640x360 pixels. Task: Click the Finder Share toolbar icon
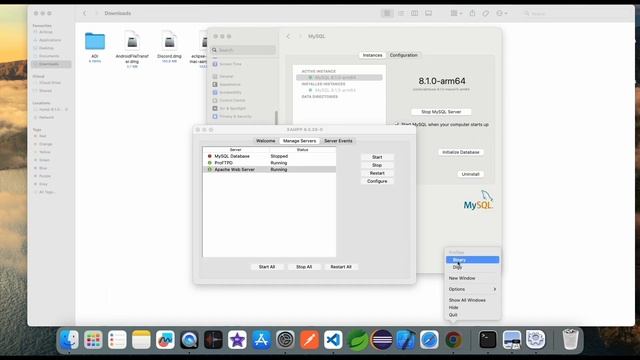coord(472,13)
